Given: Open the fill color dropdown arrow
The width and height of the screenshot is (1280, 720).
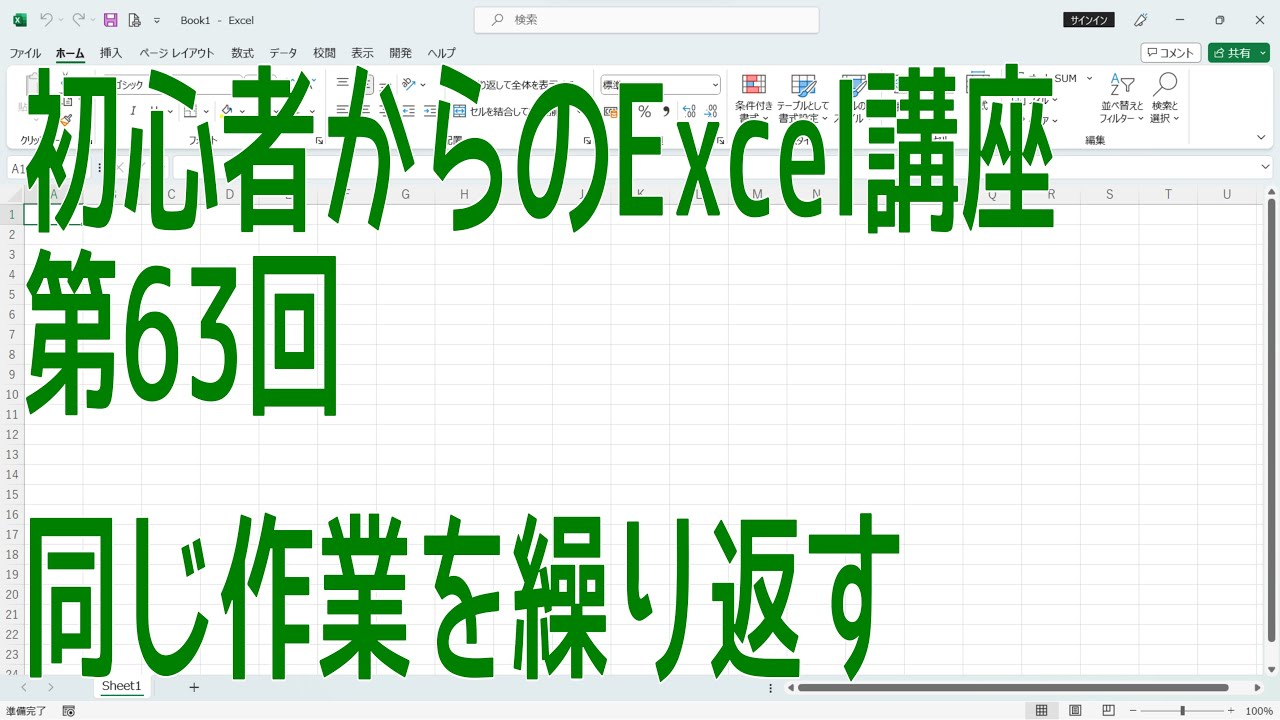Looking at the screenshot, I should click(242, 112).
